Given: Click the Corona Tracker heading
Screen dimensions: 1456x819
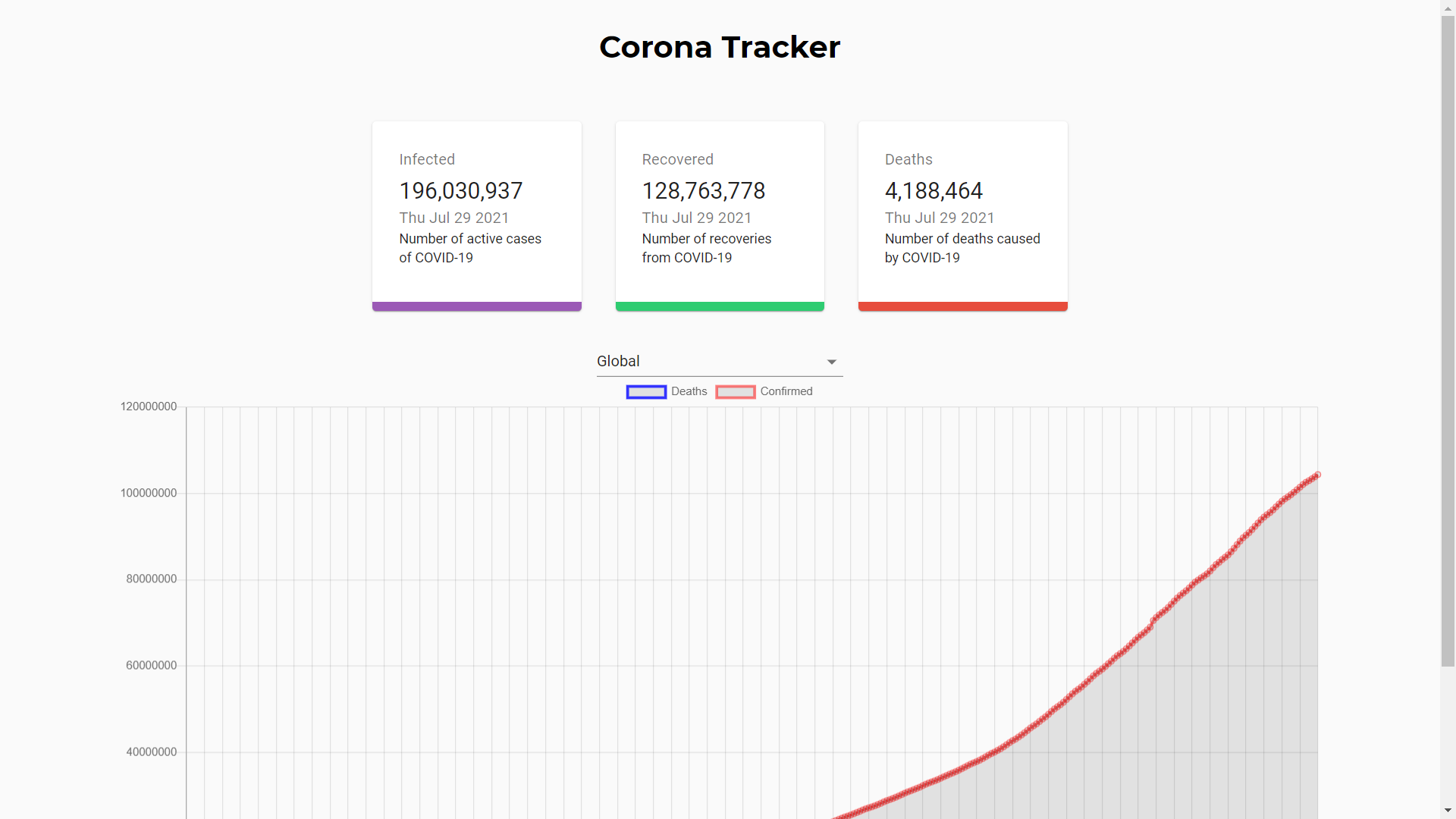Looking at the screenshot, I should (720, 47).
